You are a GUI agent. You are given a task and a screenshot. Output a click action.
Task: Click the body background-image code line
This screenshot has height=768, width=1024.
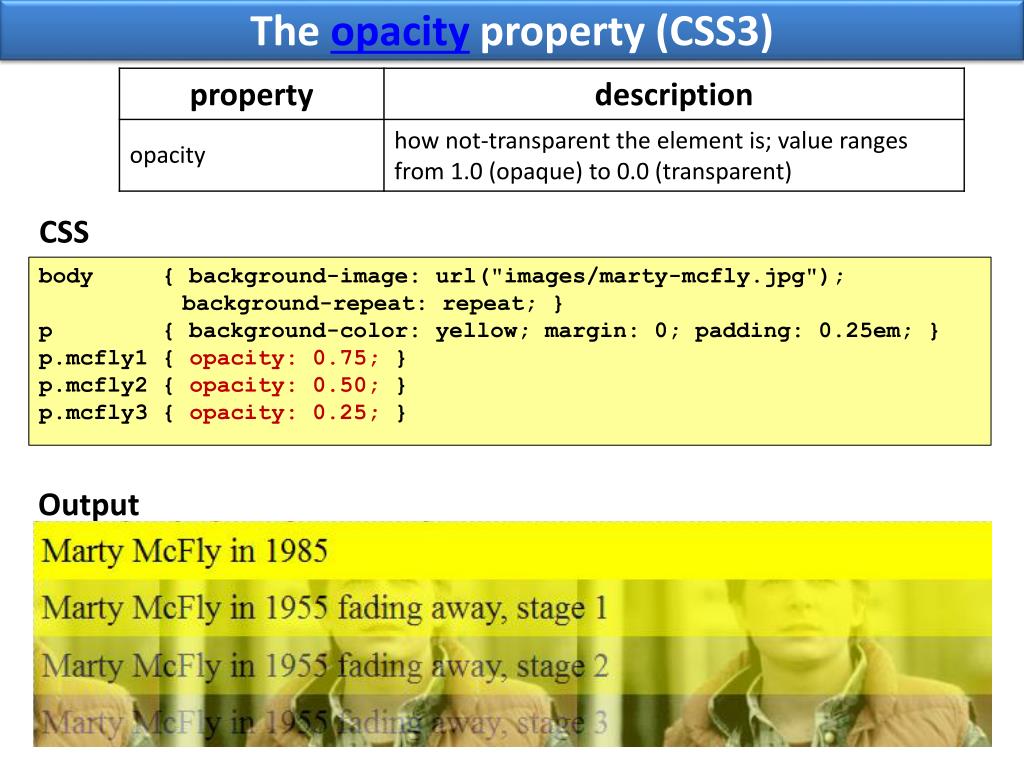pos(441,276)
